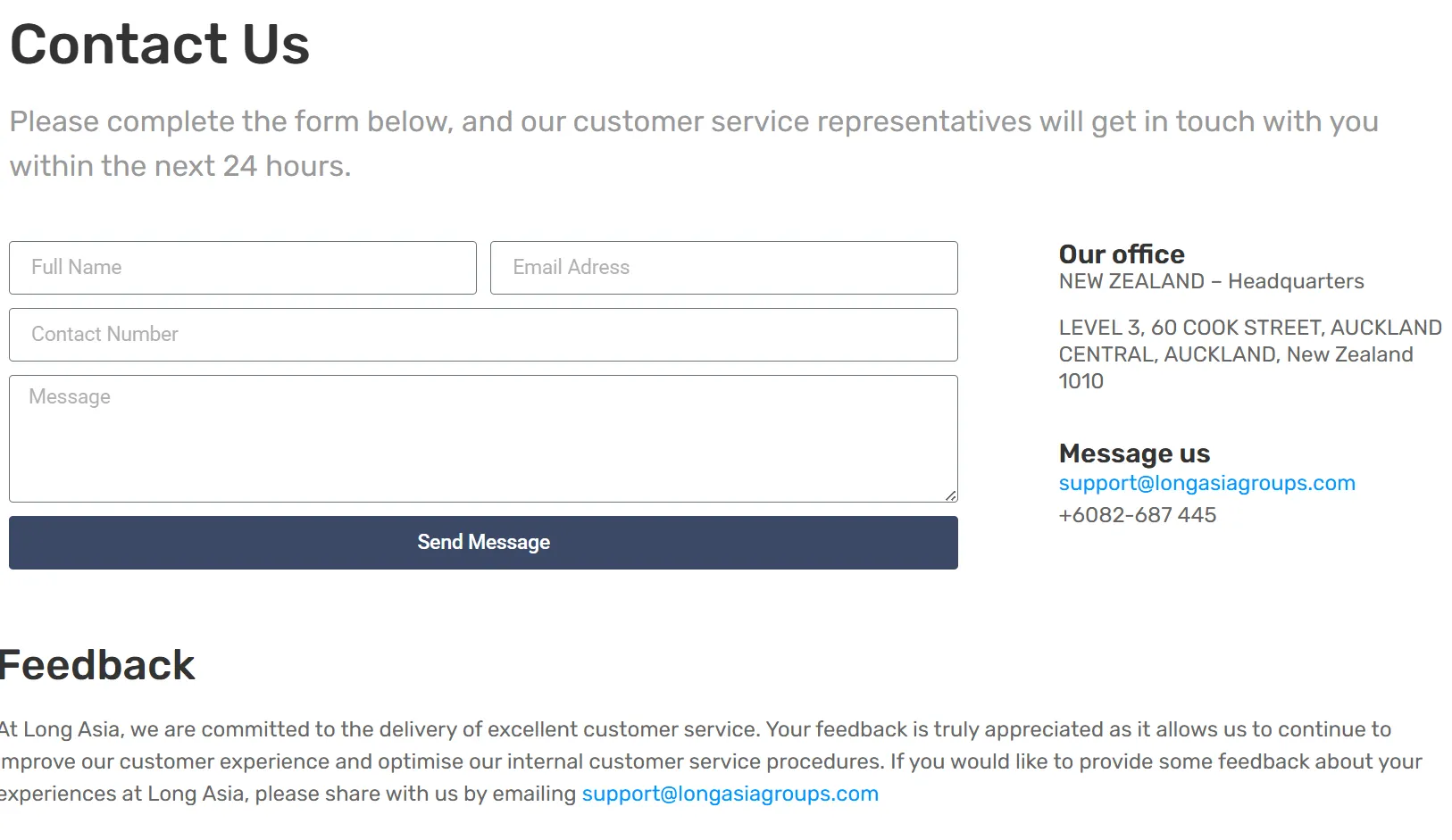This screenshot has width=1452, height=840.
Task: Select the Contact Number field
Action: point(483,335)
